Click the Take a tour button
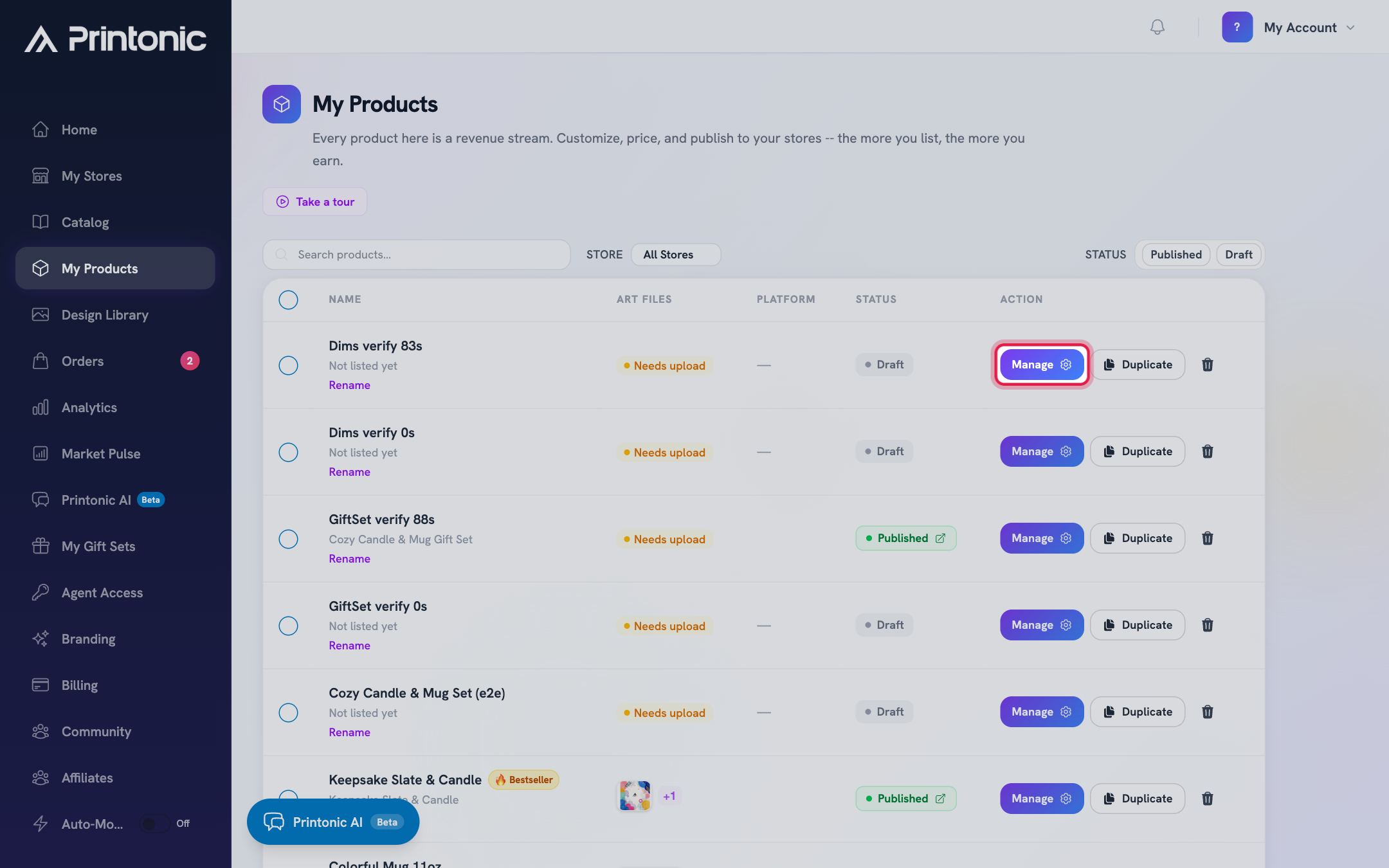 314,202
